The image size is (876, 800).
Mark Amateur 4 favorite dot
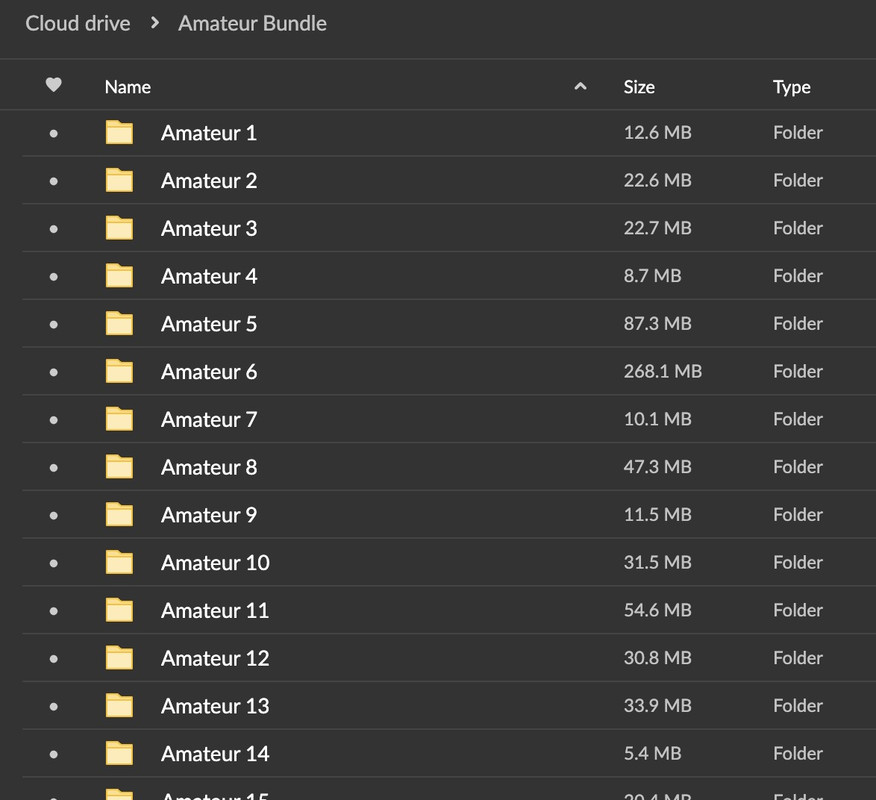pos(54,277)
